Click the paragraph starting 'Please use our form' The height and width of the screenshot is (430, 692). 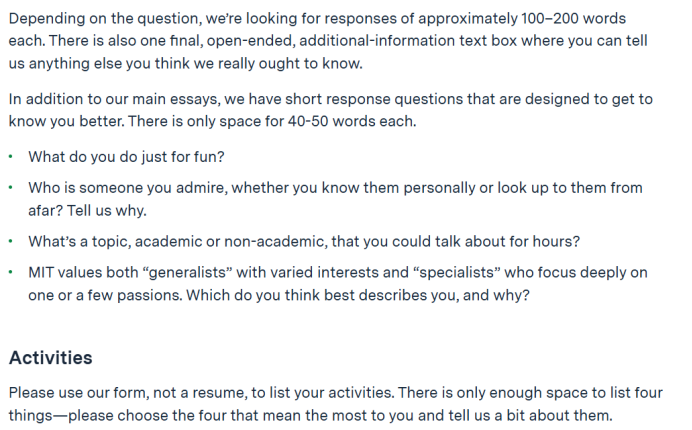(x=335, y=404)
